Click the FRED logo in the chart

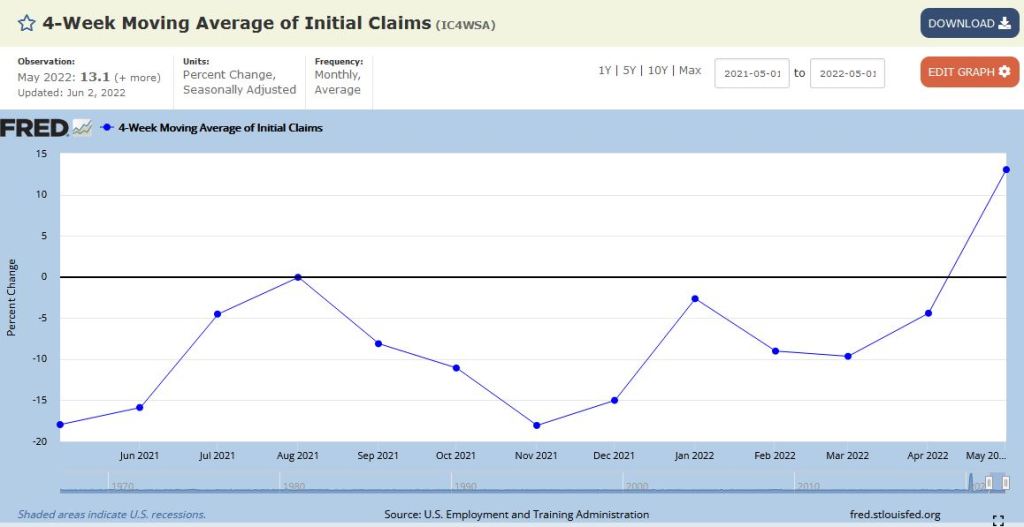point(34,128)
